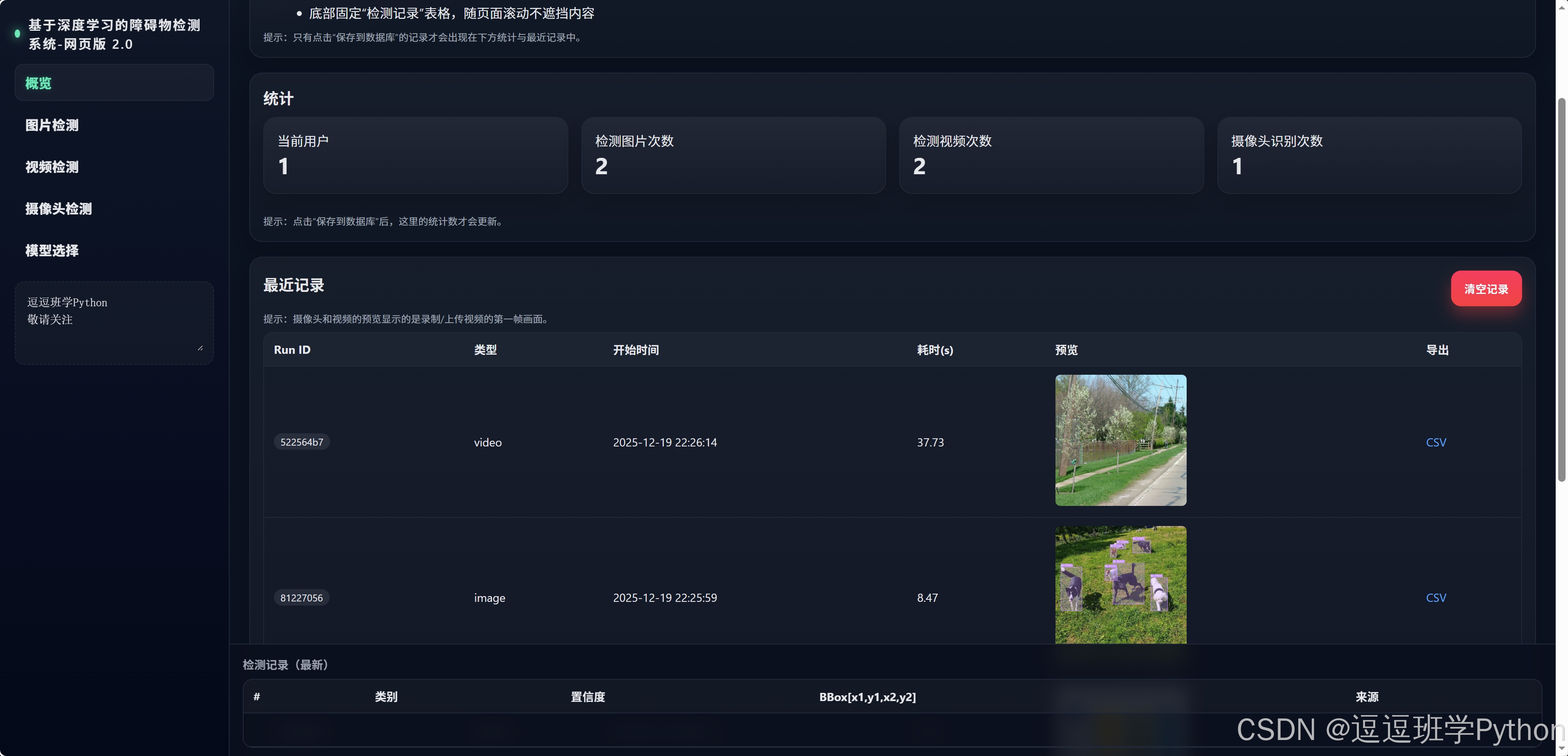Click the 522564b7 run ID badge

301,442
